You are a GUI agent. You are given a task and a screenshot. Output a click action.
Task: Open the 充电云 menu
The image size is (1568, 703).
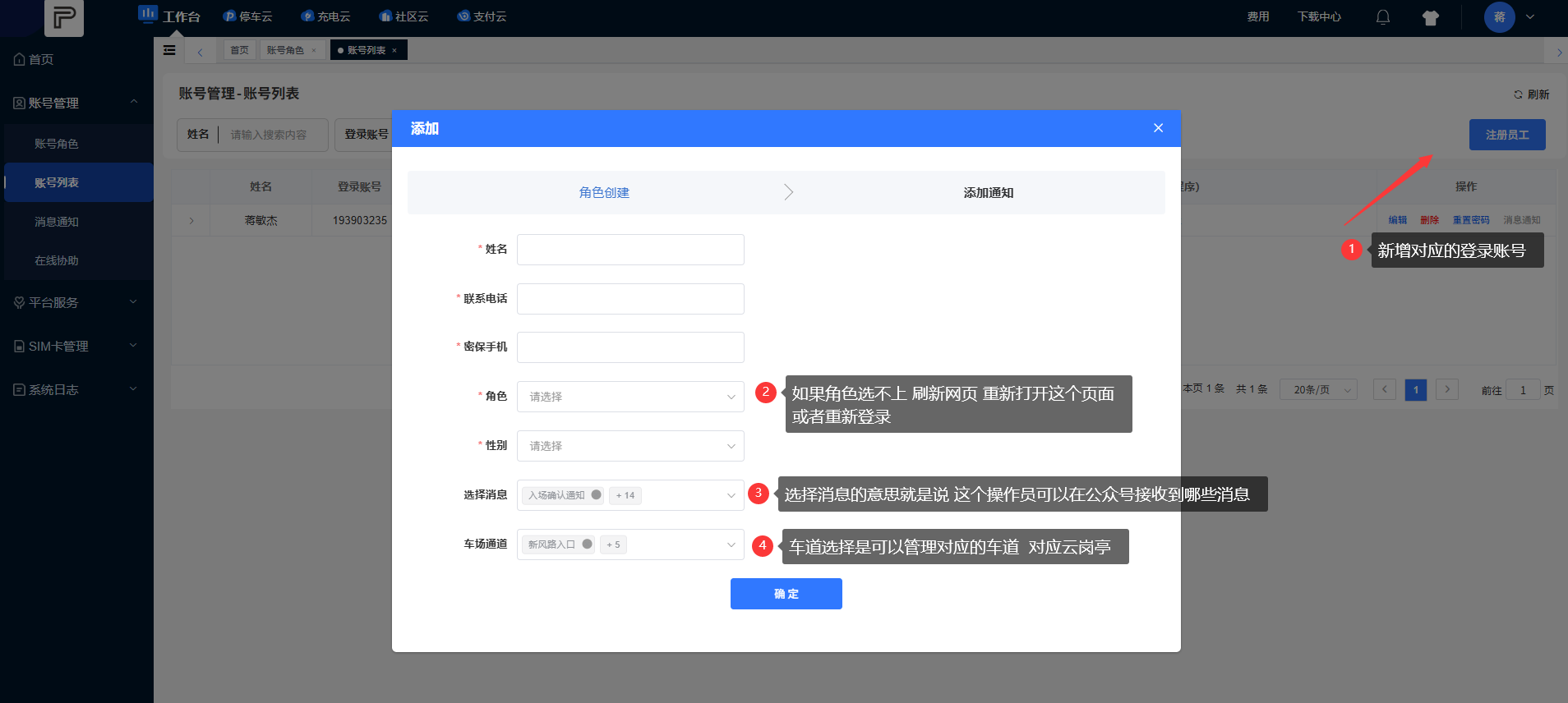pyautogui.click(x=325, y=16)
